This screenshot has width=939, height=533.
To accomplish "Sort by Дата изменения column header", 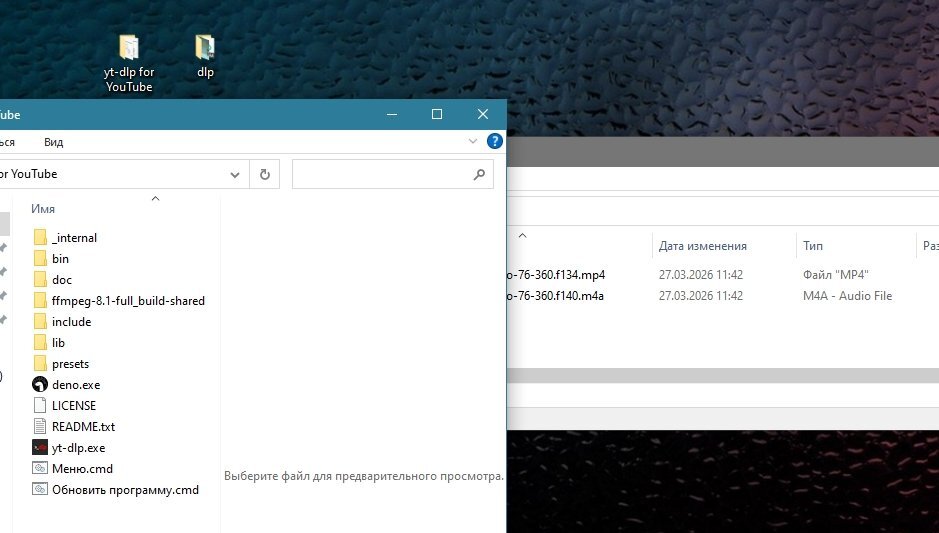I will click(x=702, y=246).
